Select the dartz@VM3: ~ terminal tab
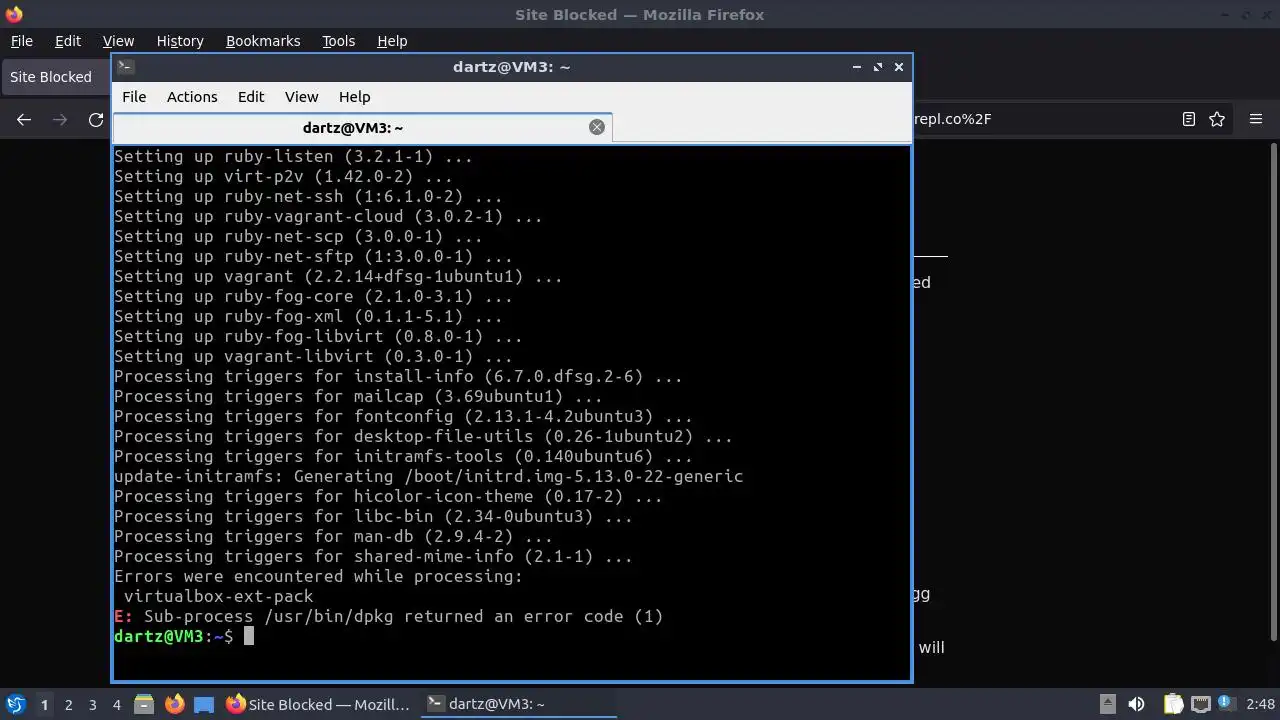The height and width of the screenshot is (720, 1280). coord(362,128)
